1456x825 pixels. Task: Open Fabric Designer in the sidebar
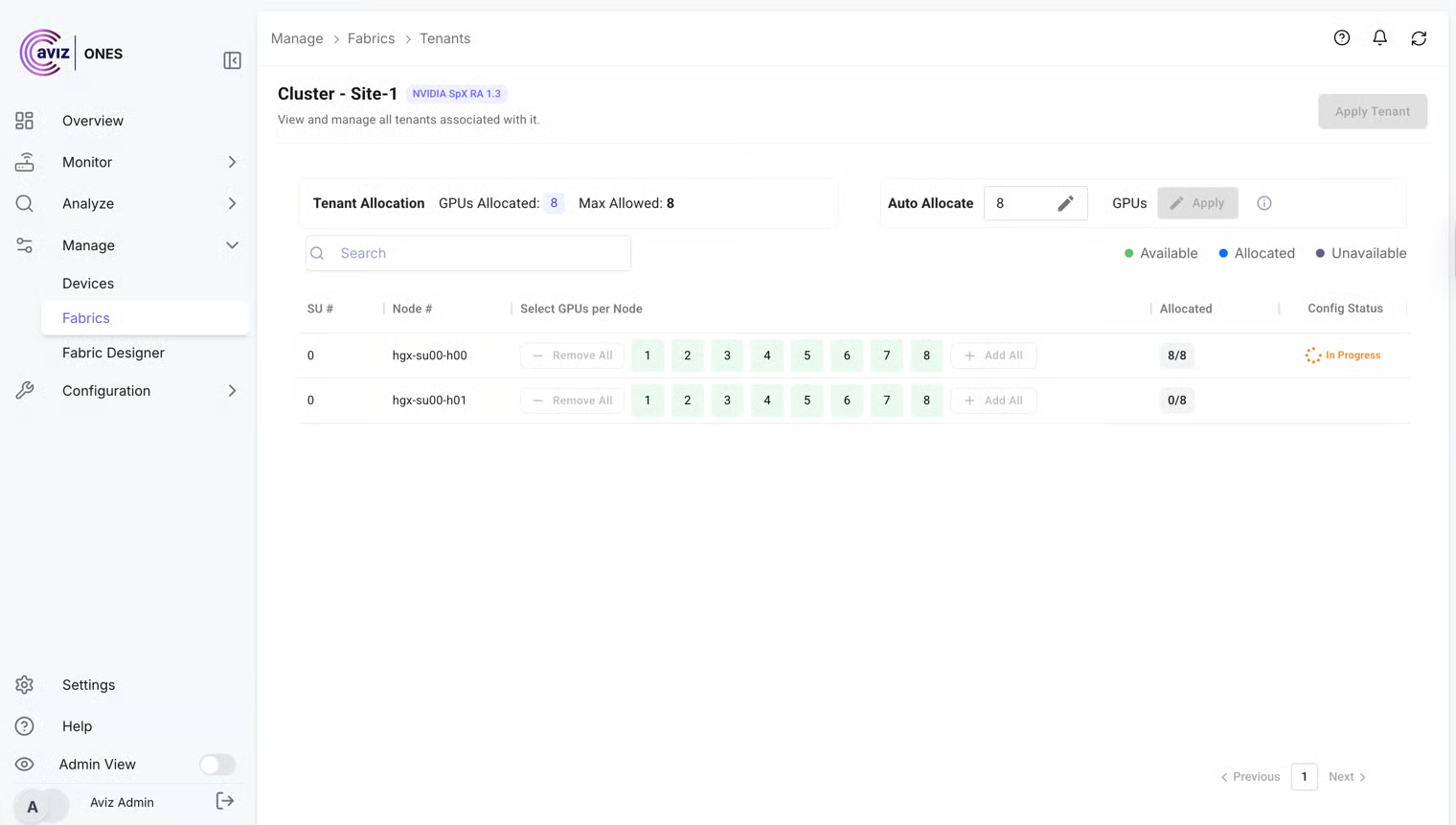[x=113, y=353]
